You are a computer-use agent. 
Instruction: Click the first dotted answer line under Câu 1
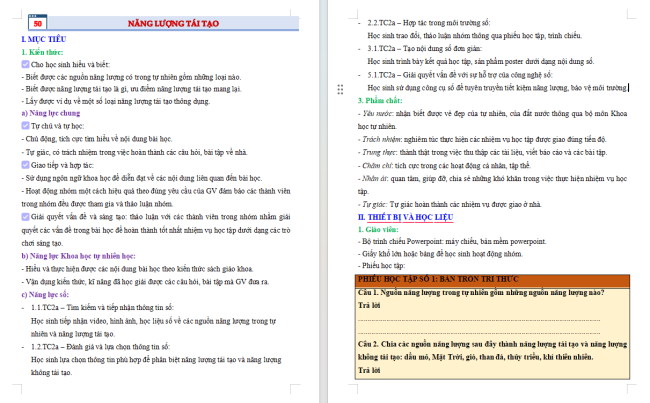479,320
